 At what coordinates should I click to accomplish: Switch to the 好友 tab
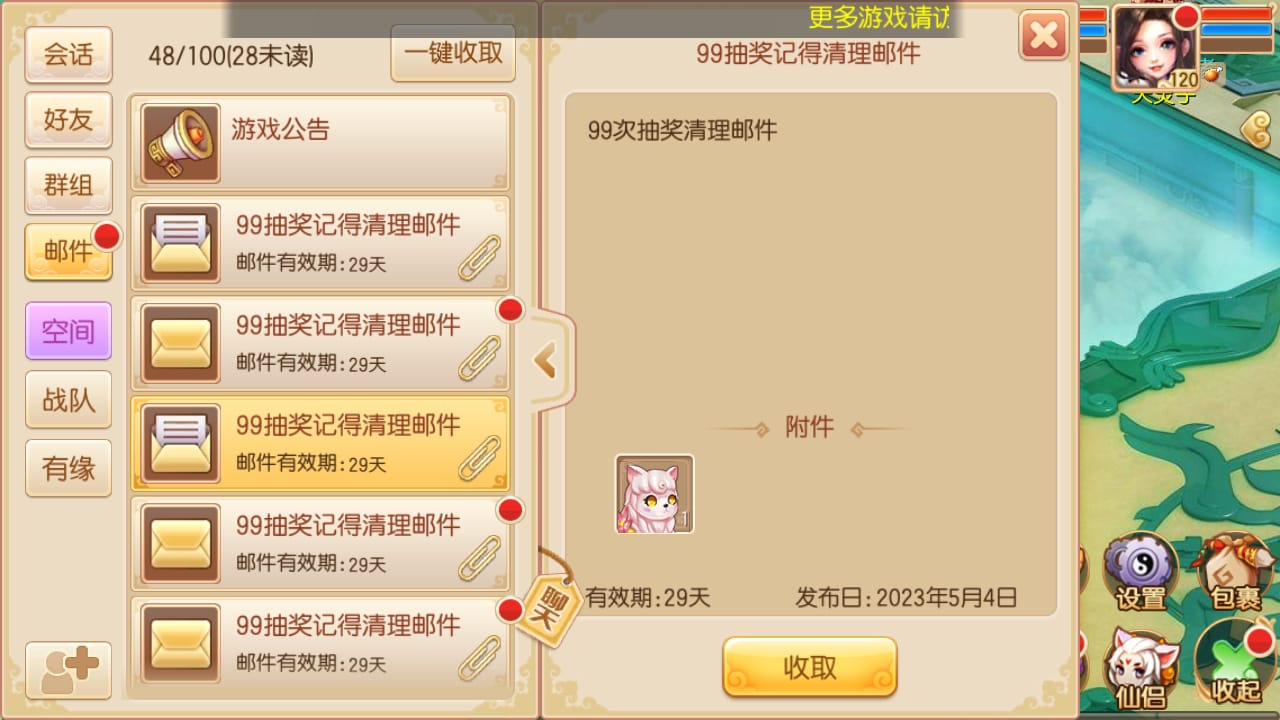coord(68,120)
